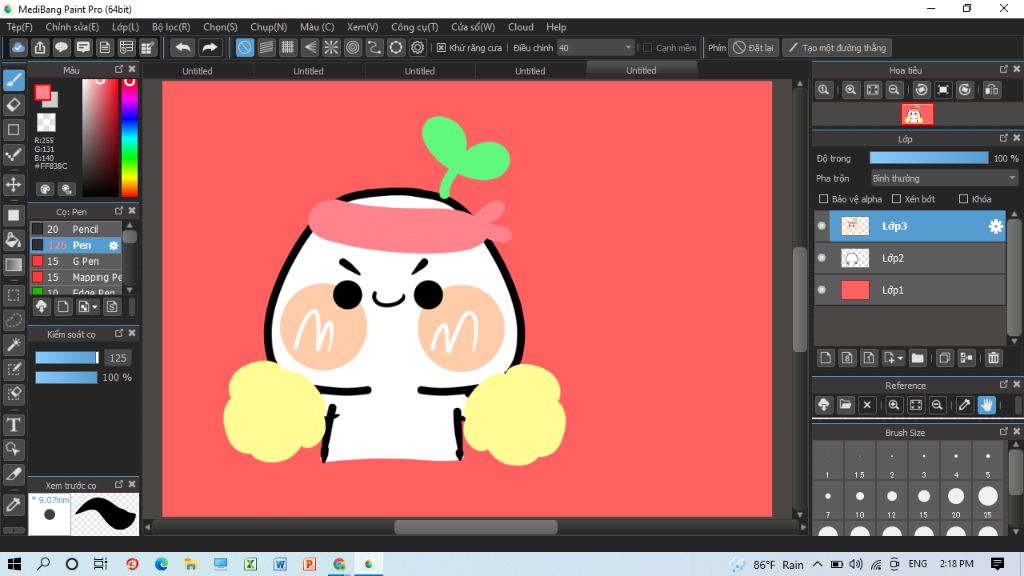1024x576 pixels.
Task: Open the Help menu
Action: click(556, 27)
